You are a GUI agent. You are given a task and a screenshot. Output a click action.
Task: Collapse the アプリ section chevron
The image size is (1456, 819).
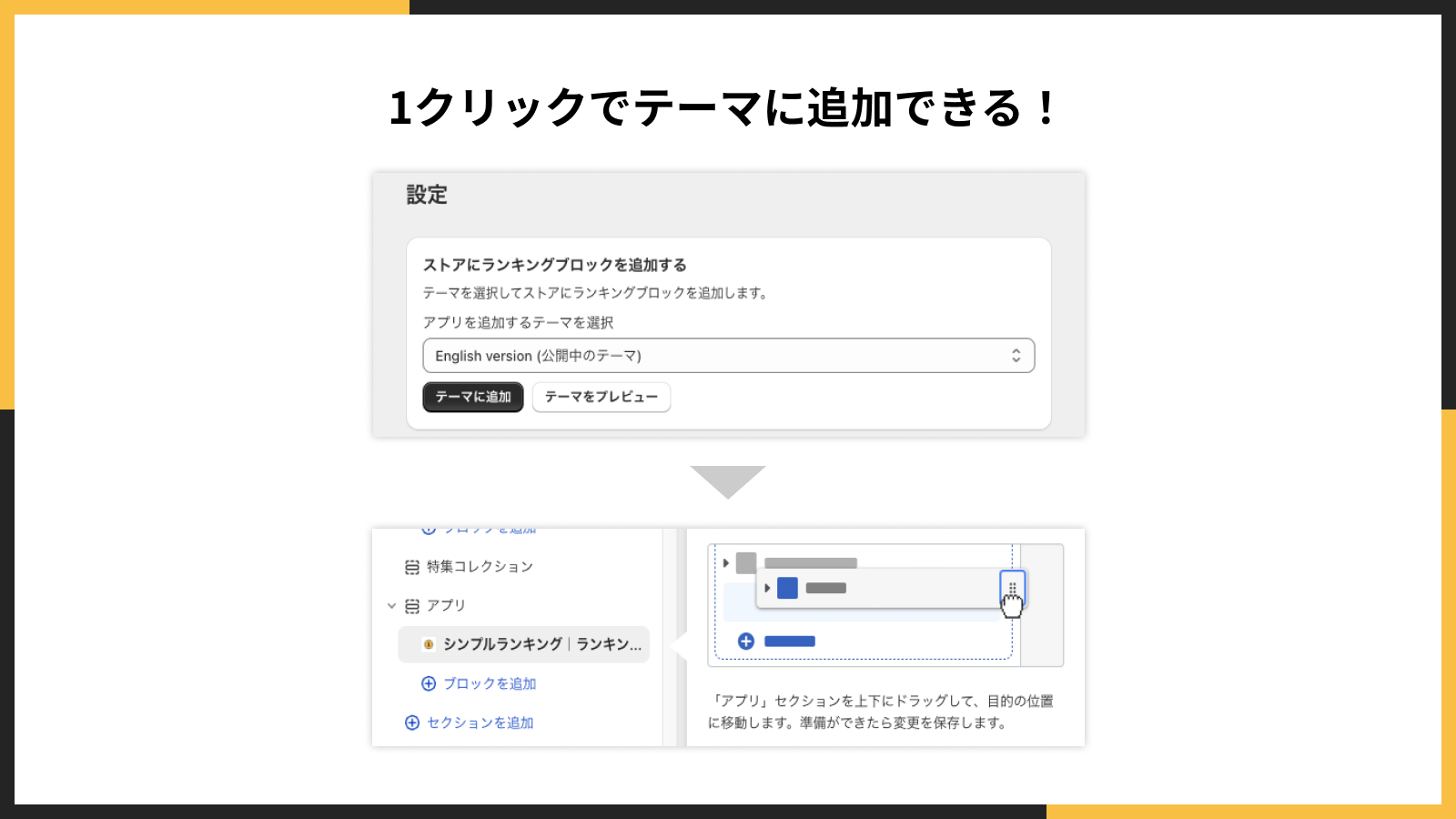click(391, 606)
